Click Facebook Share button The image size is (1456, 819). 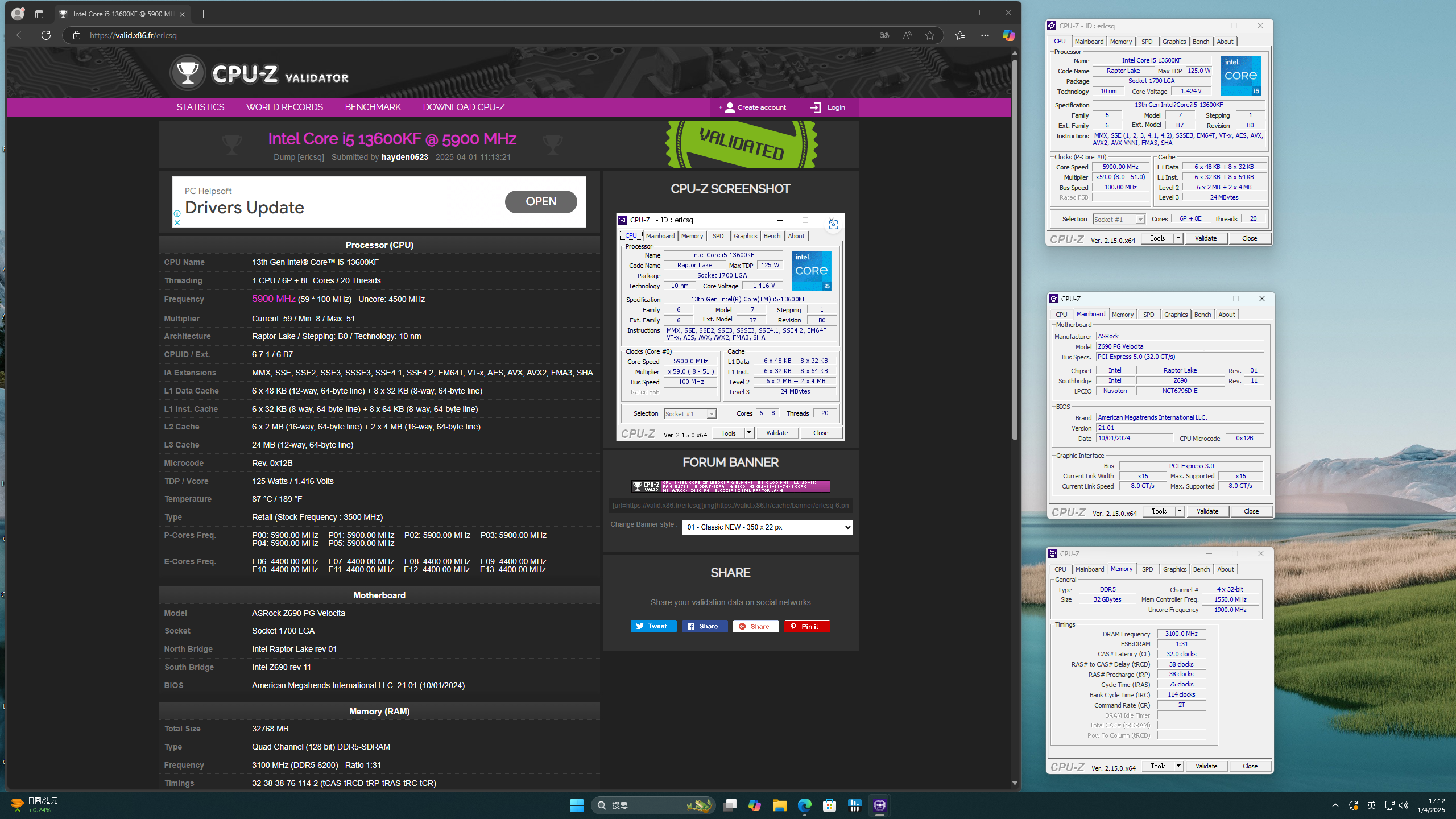(705, 626)
